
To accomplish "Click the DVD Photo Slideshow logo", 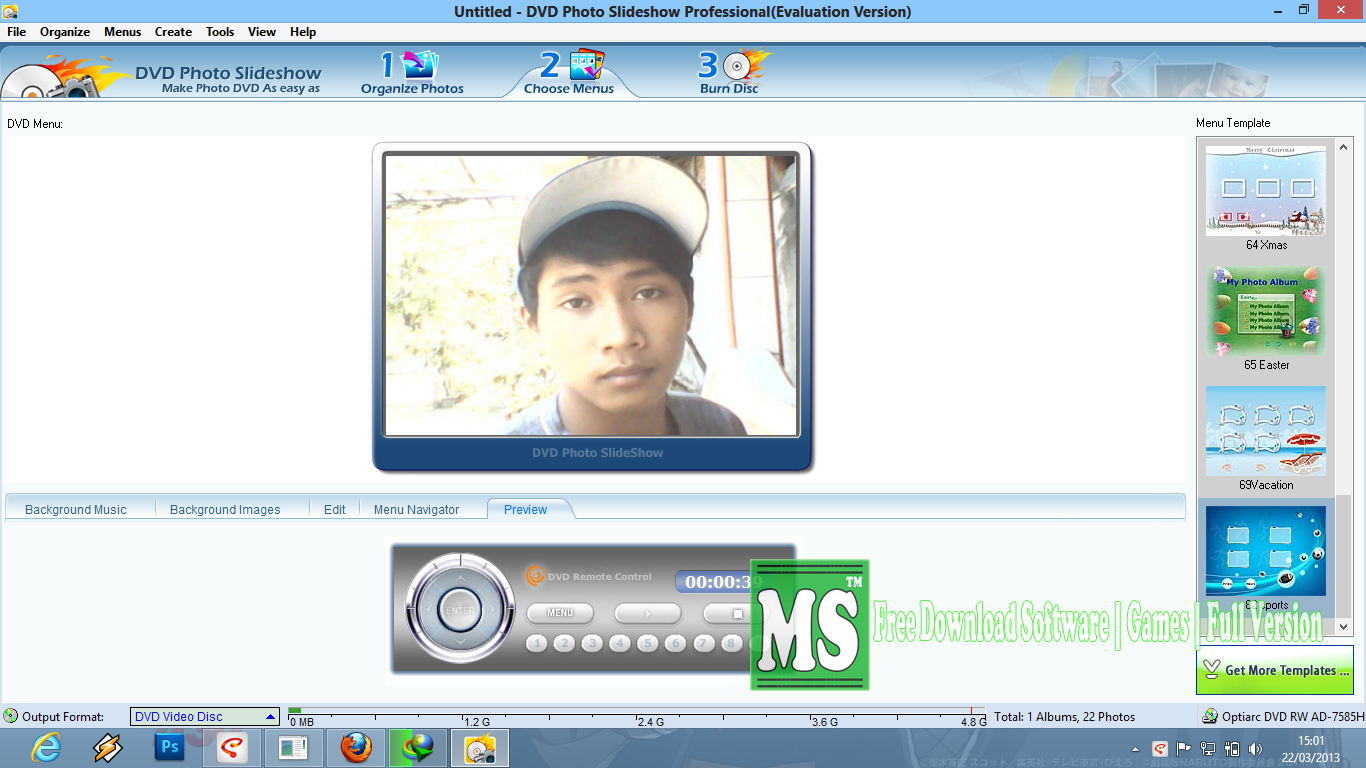I will point(163,78).
